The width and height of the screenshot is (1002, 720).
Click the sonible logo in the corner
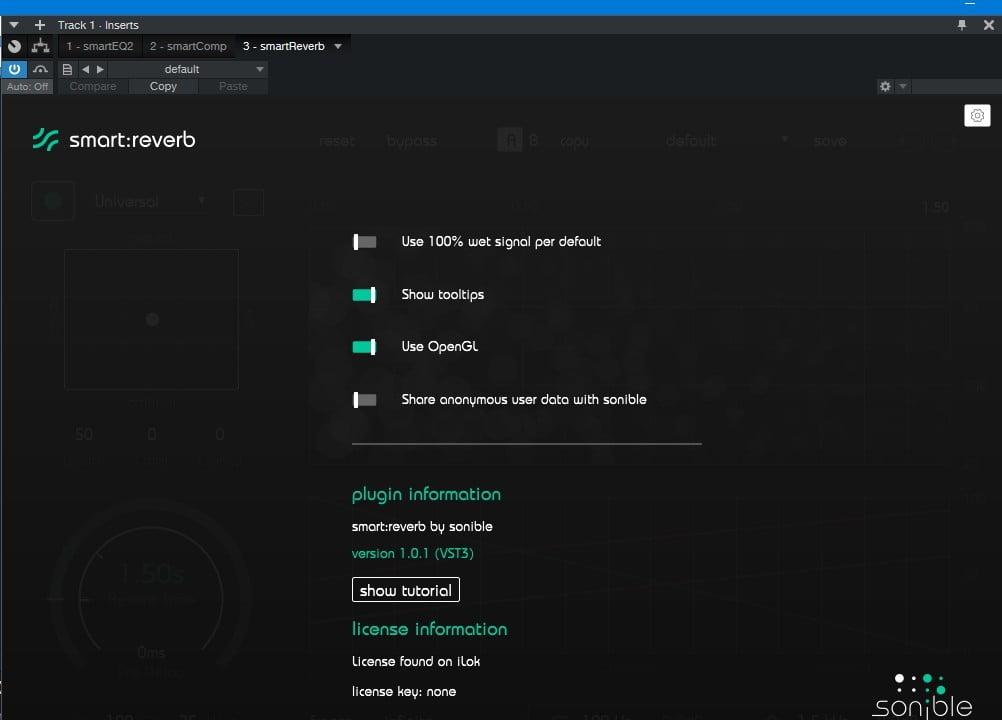[922, 696]
